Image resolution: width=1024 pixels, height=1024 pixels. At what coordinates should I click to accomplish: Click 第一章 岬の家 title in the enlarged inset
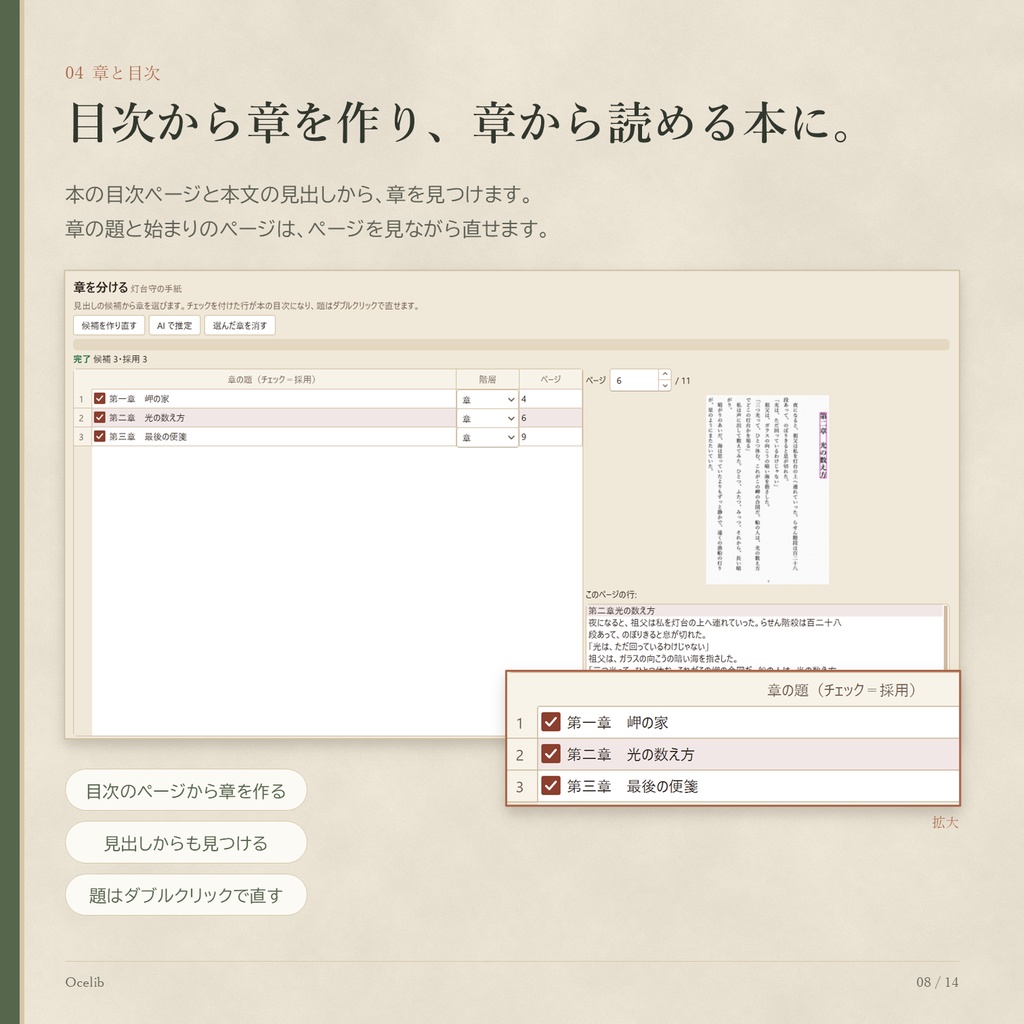617,722
